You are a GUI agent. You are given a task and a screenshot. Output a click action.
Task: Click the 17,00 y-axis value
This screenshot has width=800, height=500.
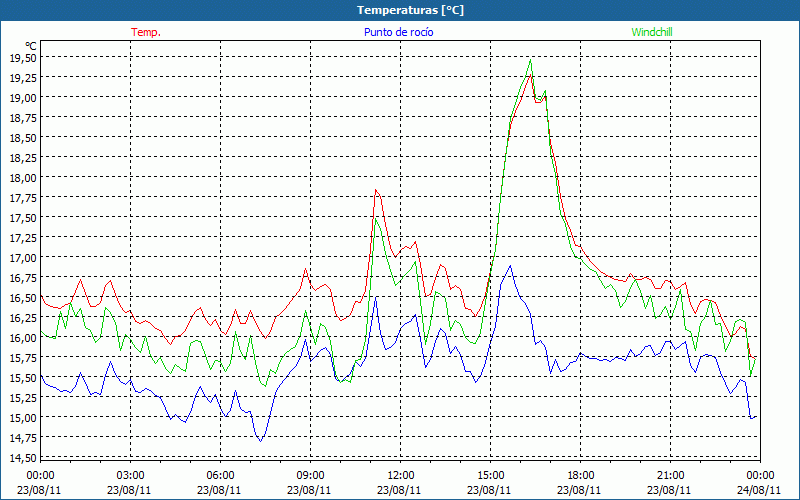pos(23,258)
